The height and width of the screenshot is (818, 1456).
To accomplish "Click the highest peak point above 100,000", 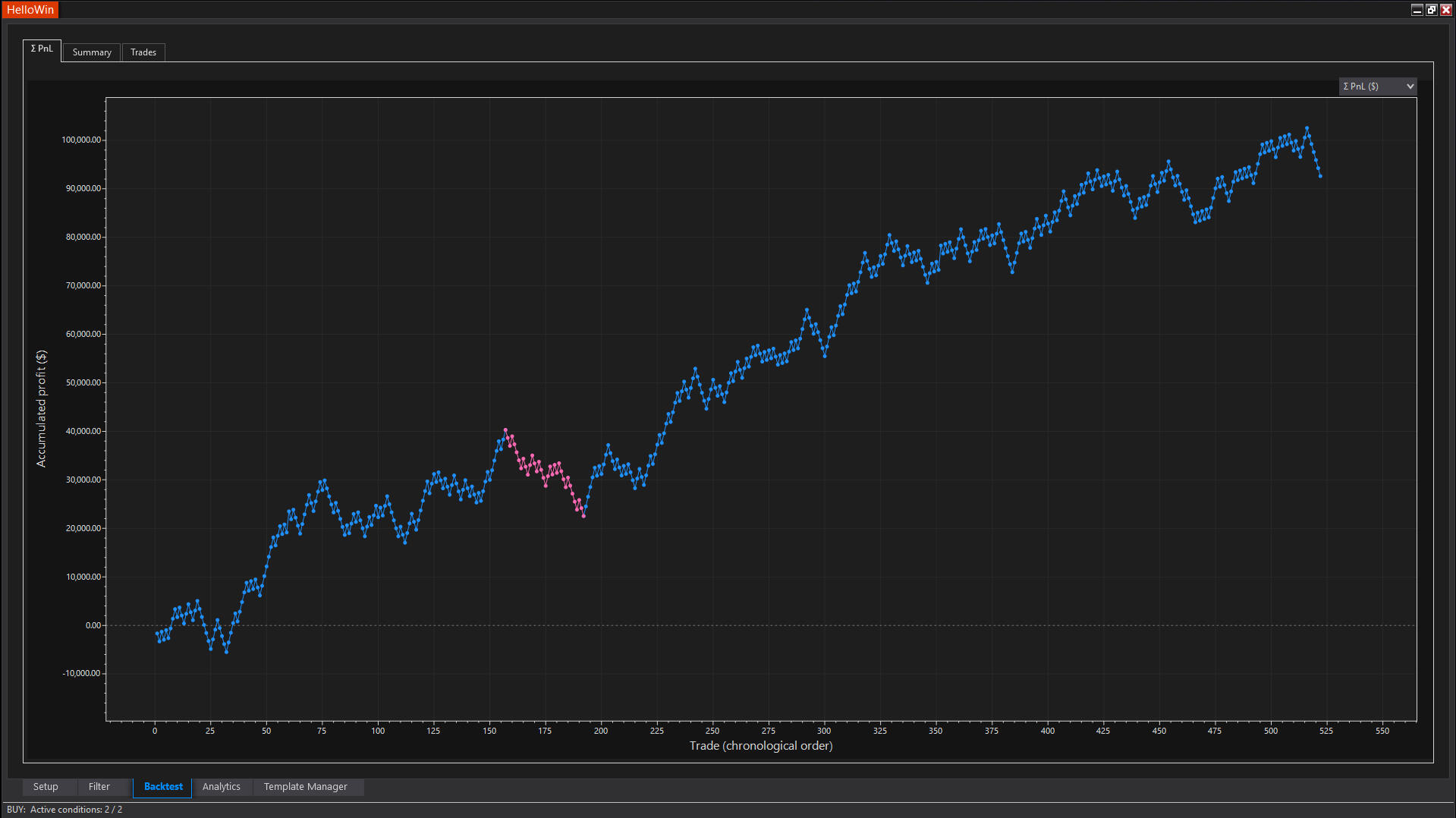I will point(1307,128).
